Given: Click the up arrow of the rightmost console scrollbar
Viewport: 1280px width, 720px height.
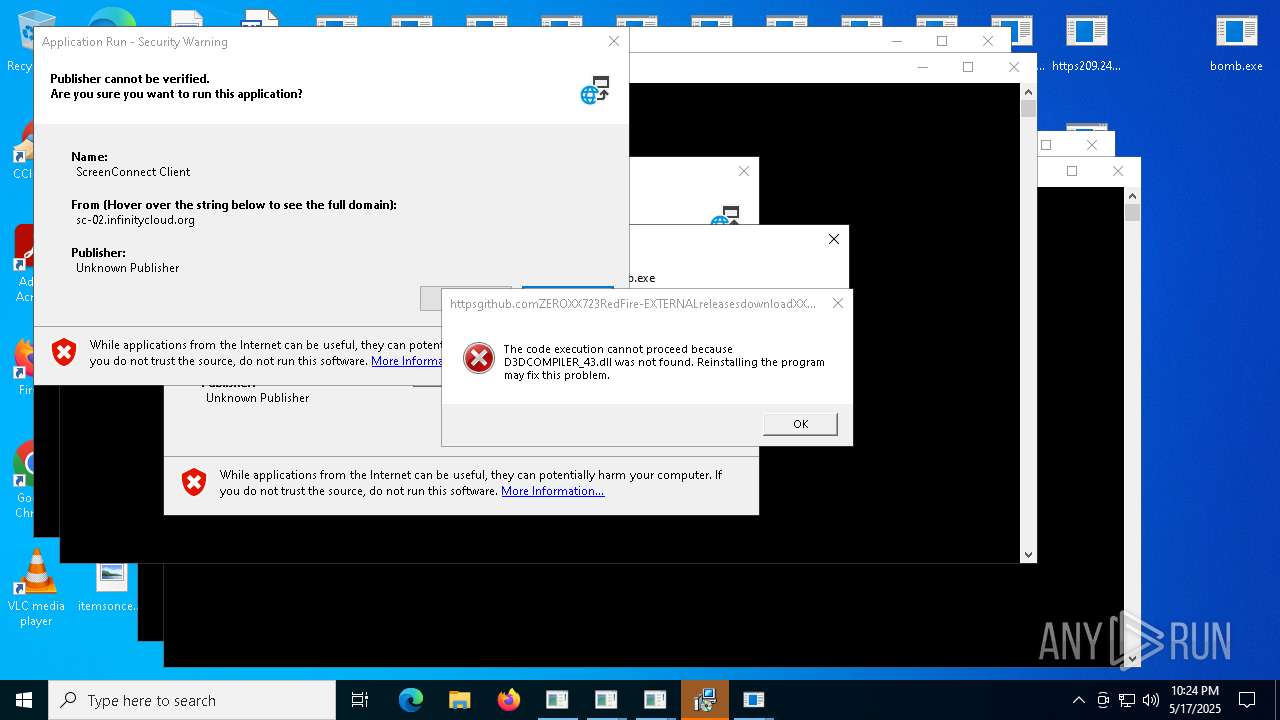Looking at the screenshot, I should (1132, 195).
